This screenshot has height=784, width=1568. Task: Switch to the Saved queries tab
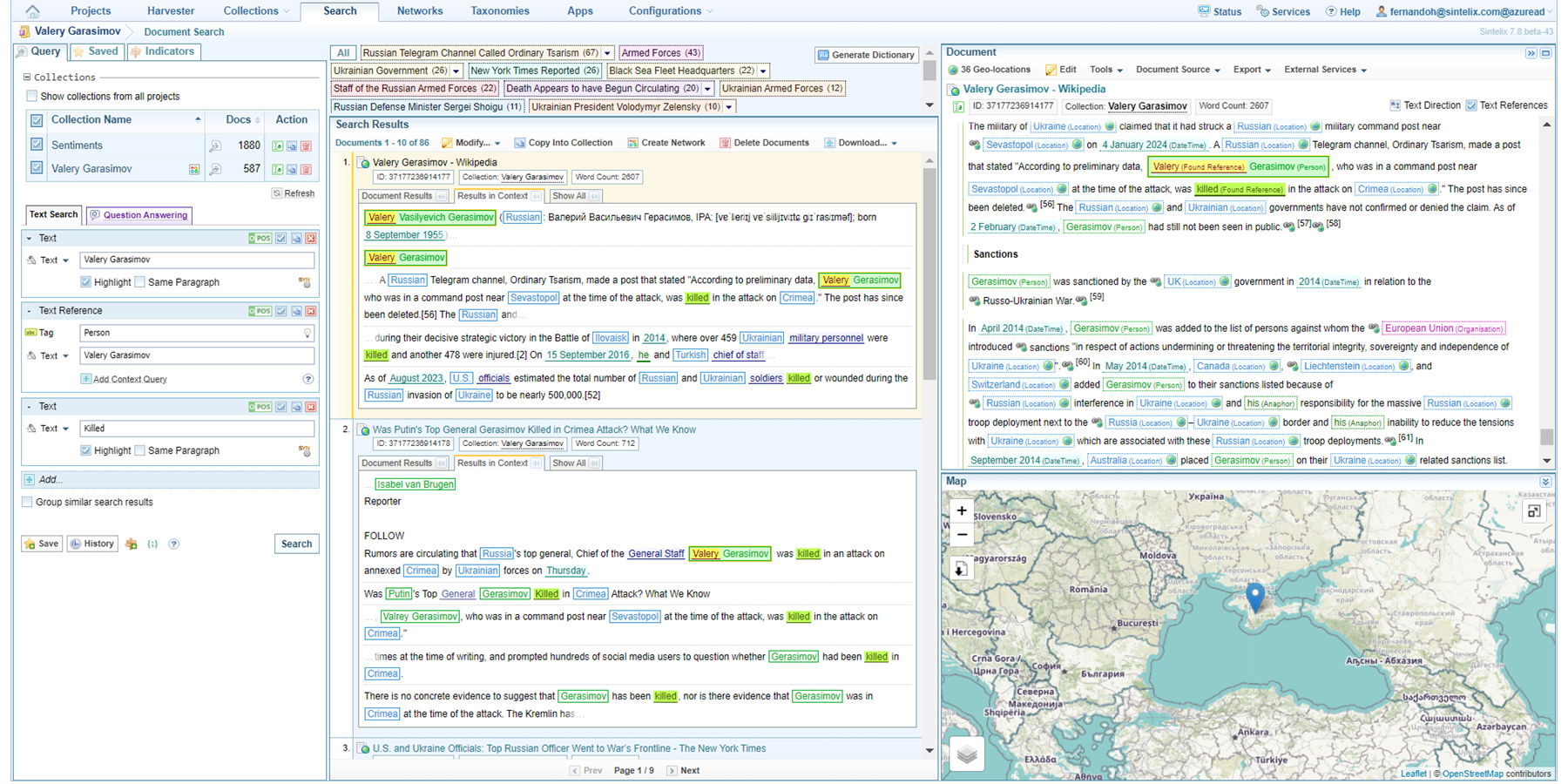96,51
